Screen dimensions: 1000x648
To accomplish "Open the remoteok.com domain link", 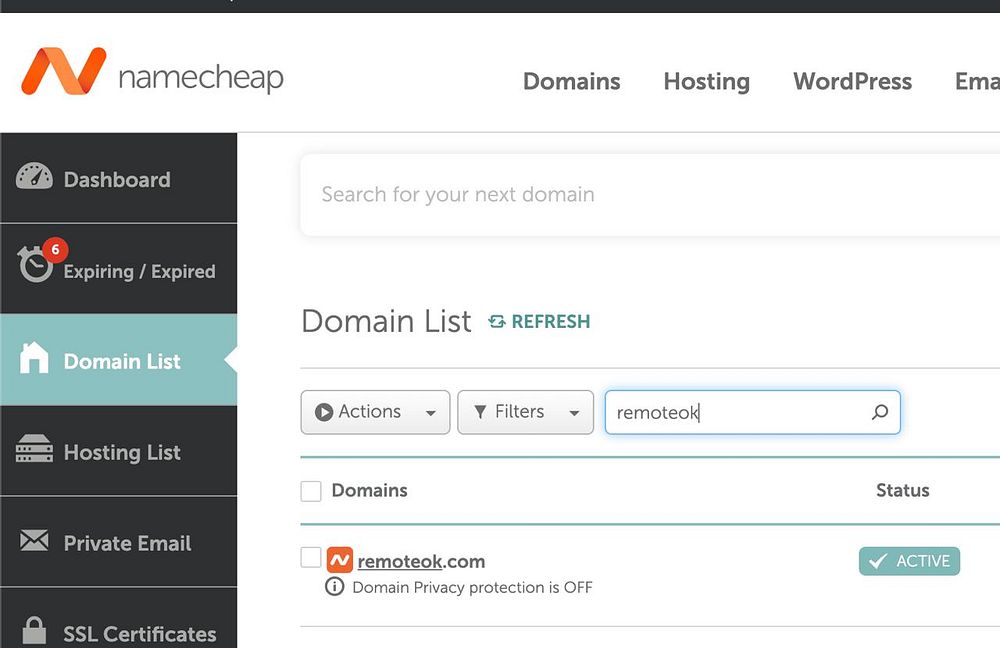I will click(421, 561).
